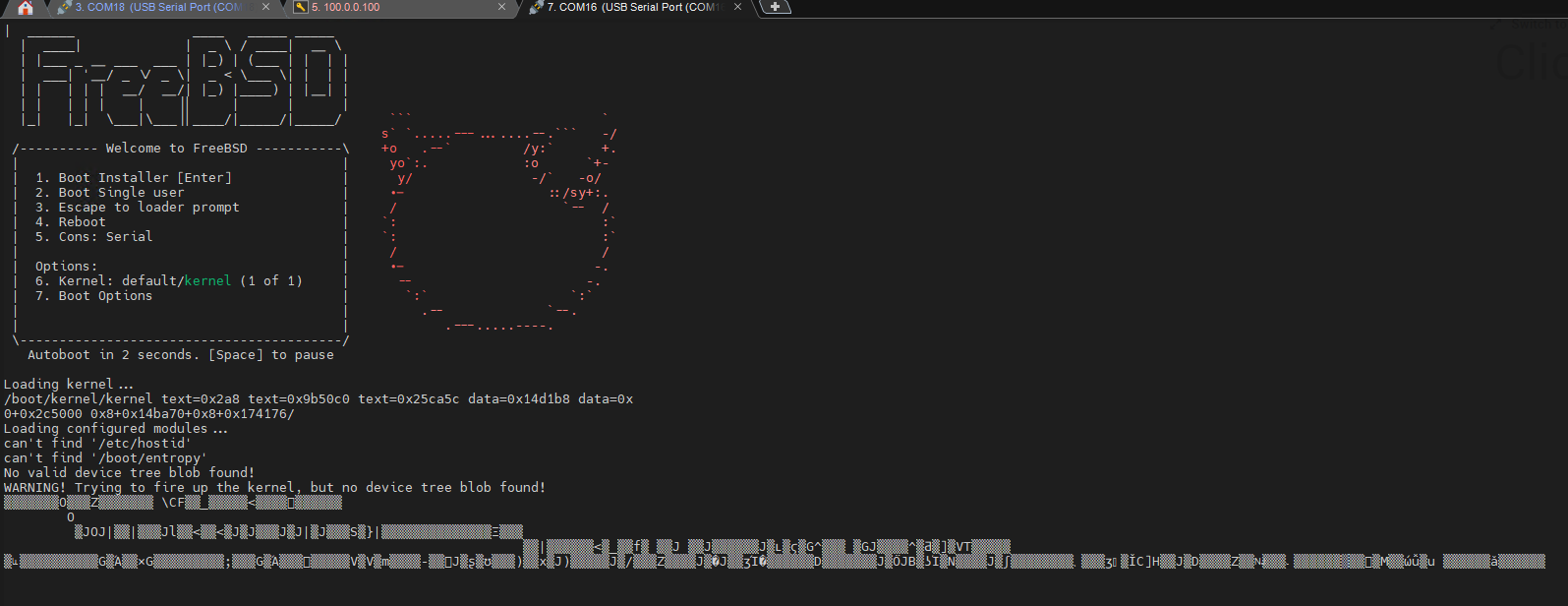Open the Home tab
Screen dimensions: 1568x606
[x=26, y=8]
